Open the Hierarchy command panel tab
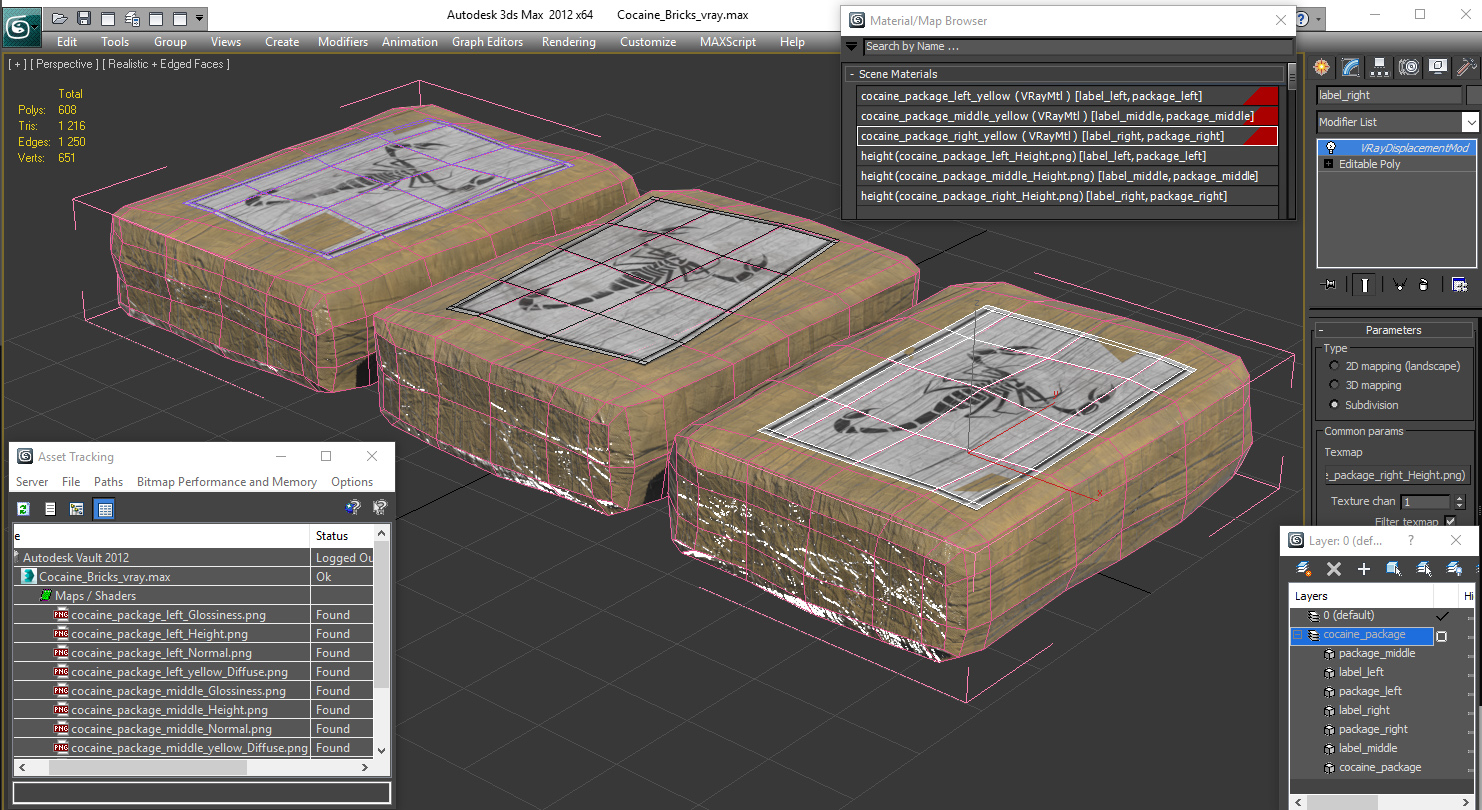This screenshot has height=810, width=1482. click(1380, 67)
